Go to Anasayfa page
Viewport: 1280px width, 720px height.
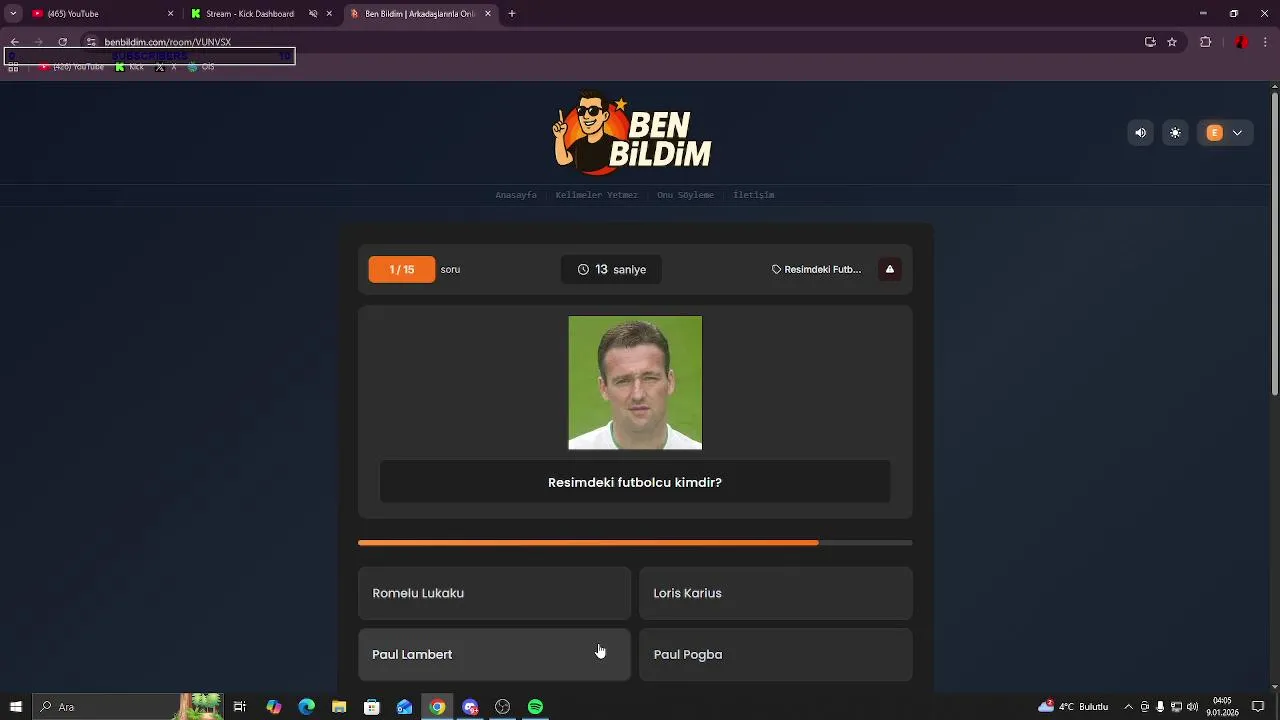tap(516, 195)
